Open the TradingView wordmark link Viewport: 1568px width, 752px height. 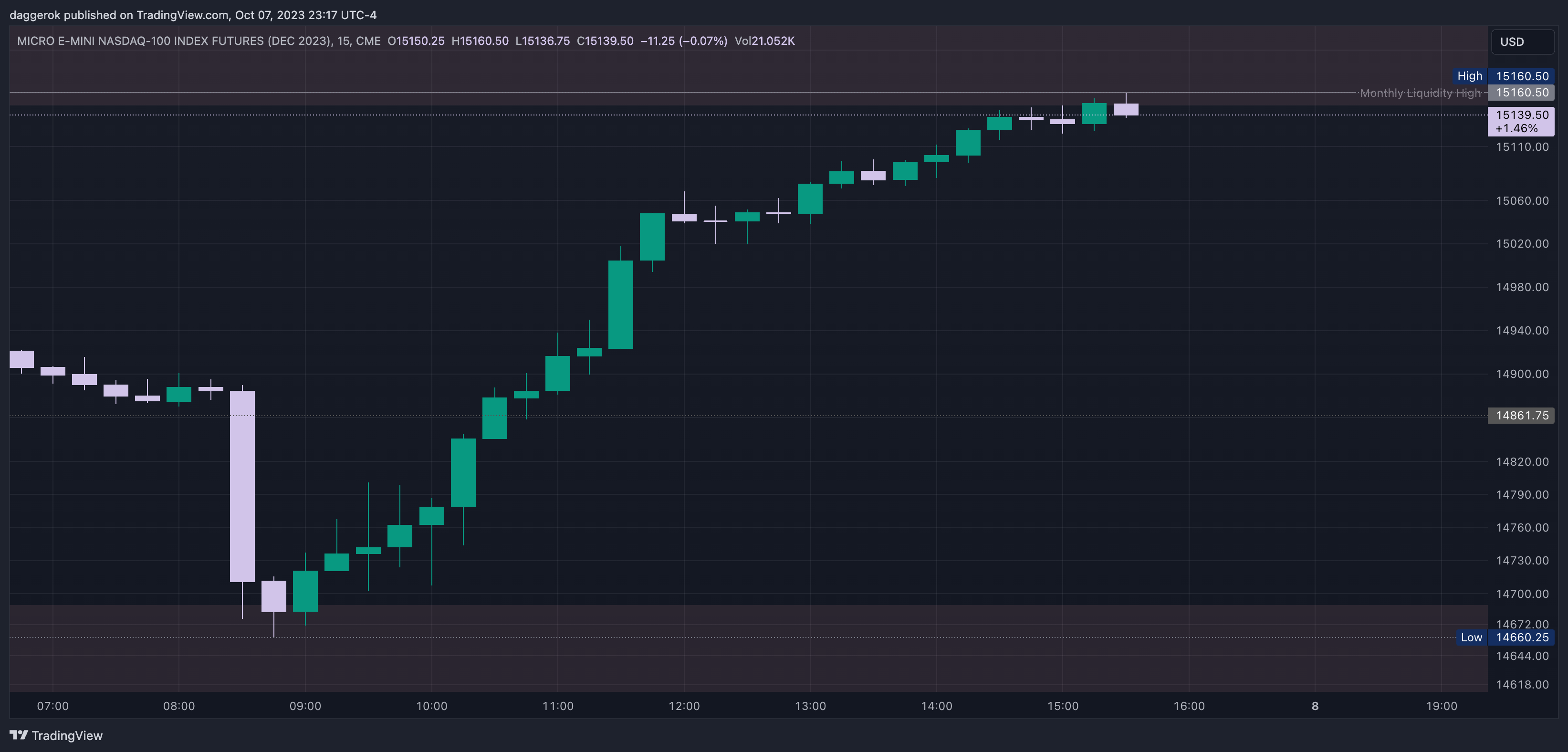click(x=67, y=736)
